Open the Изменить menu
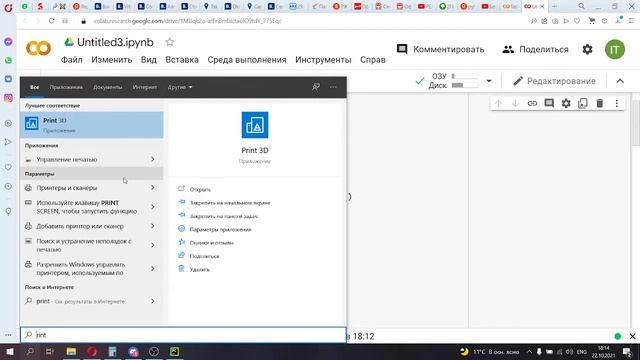Viewport: 640px width, 360px height. point(111,60)
